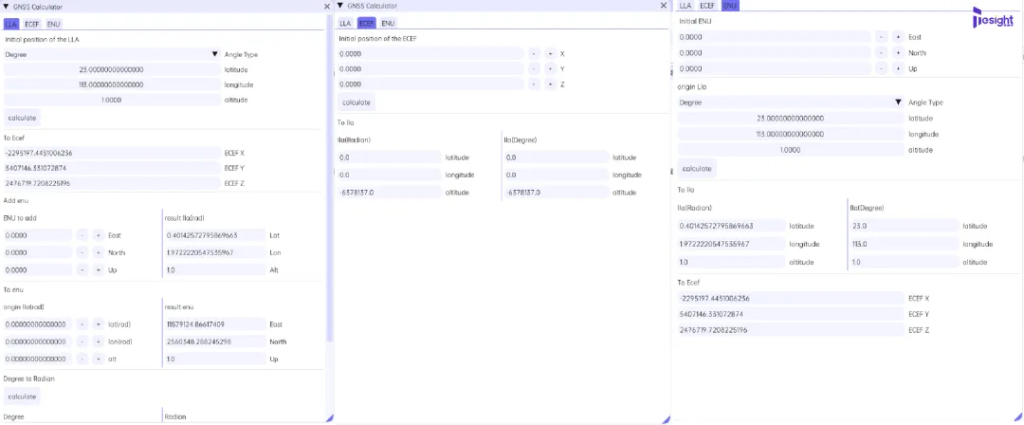Click the East value field in the right Initial ENU

pos(775,37)
